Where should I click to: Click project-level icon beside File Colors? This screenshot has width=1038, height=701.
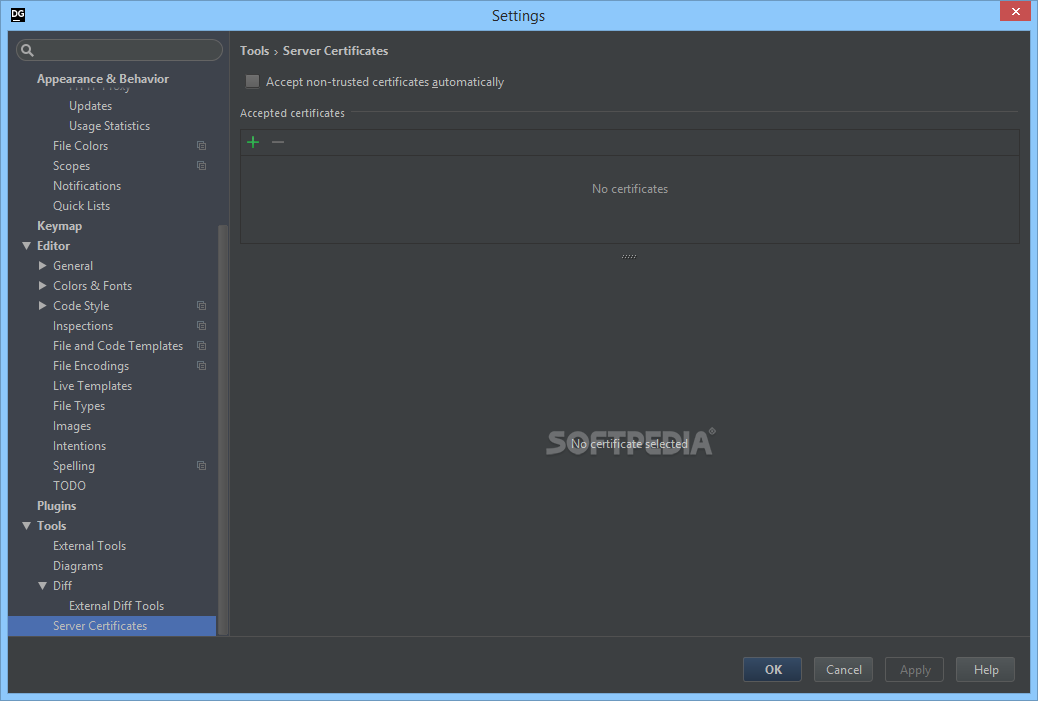click(201, 146)
